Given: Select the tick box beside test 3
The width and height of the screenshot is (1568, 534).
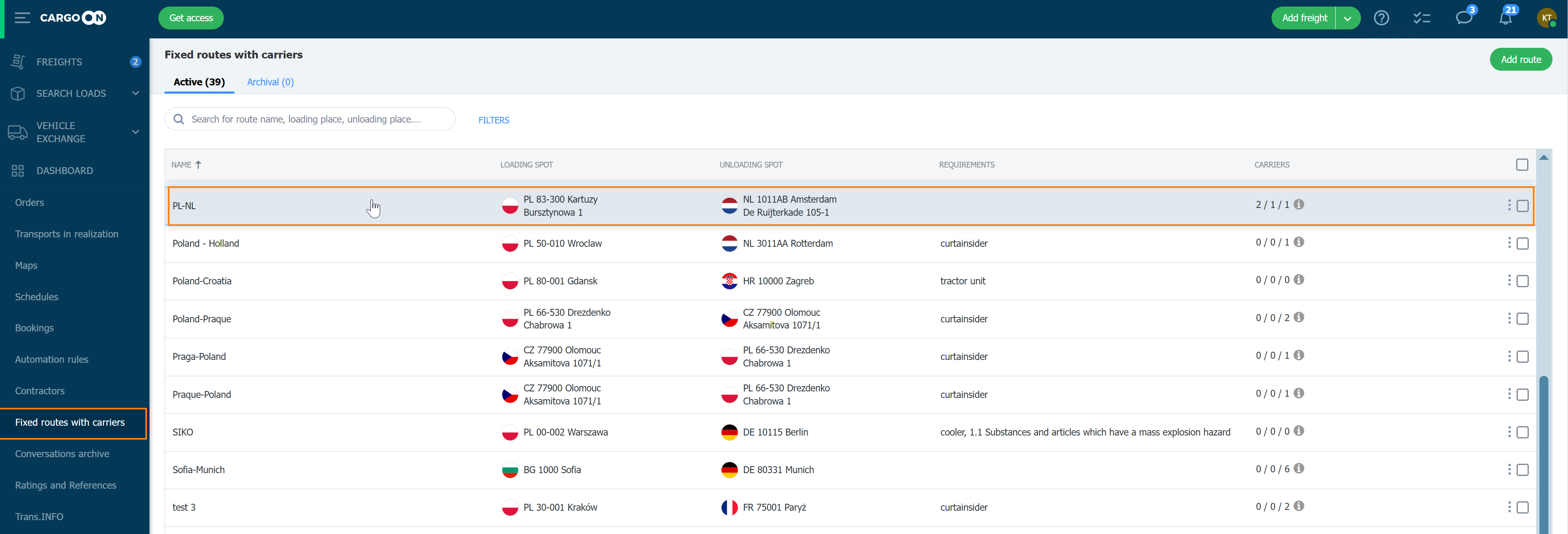Looking at the screenshot, I should [x=1522, y=508].
